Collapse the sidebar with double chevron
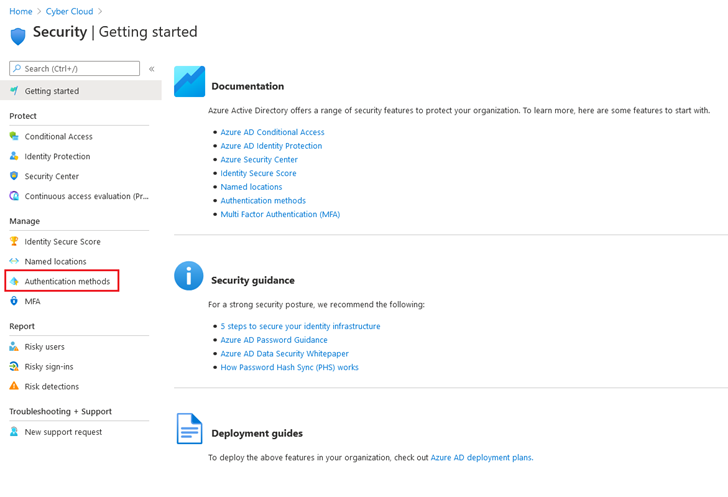The height and width of the screenshot is (497, 728). (x=151, y=69)
